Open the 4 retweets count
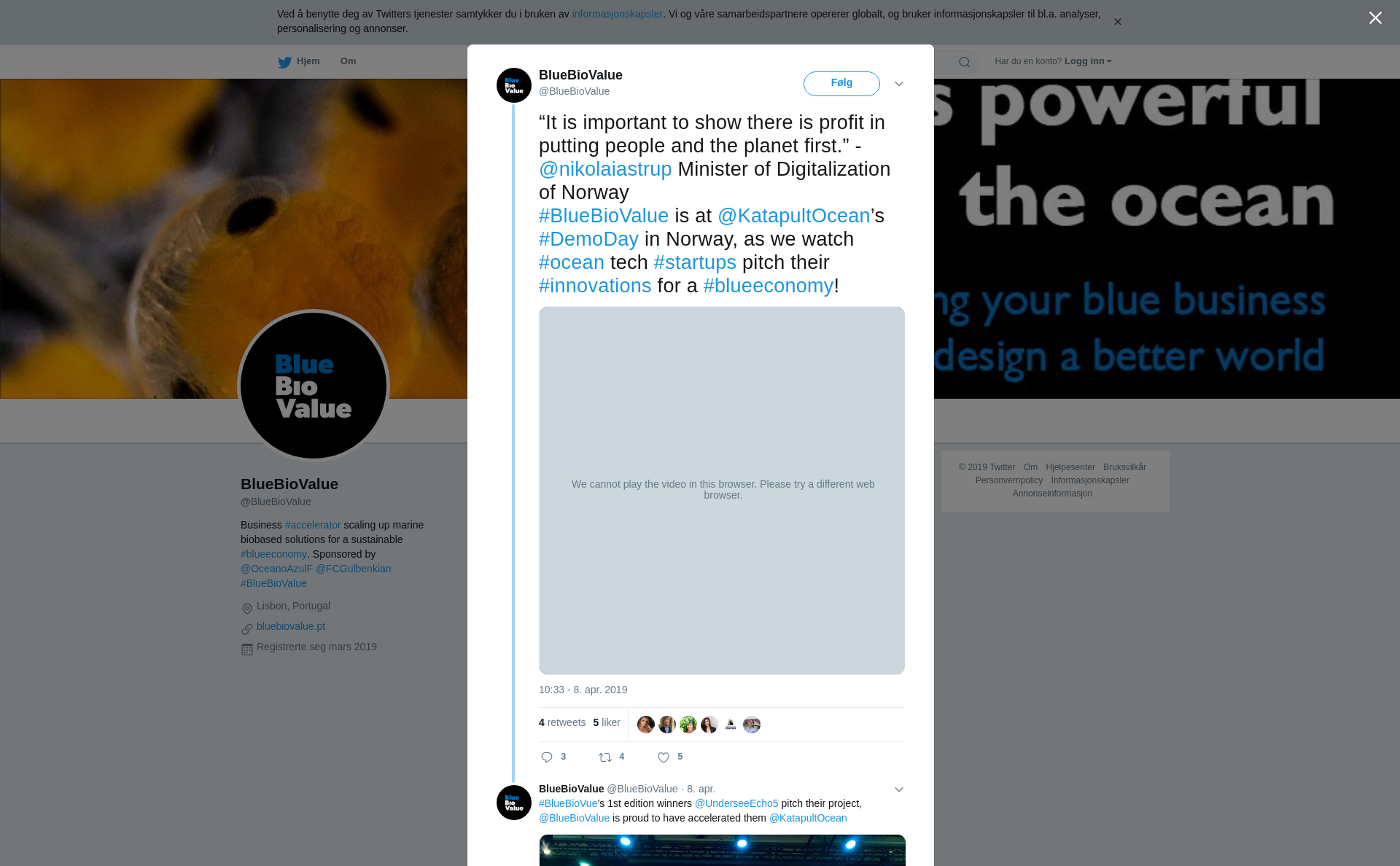Viewport: 1400px width, 866px height. click(562, 722)
